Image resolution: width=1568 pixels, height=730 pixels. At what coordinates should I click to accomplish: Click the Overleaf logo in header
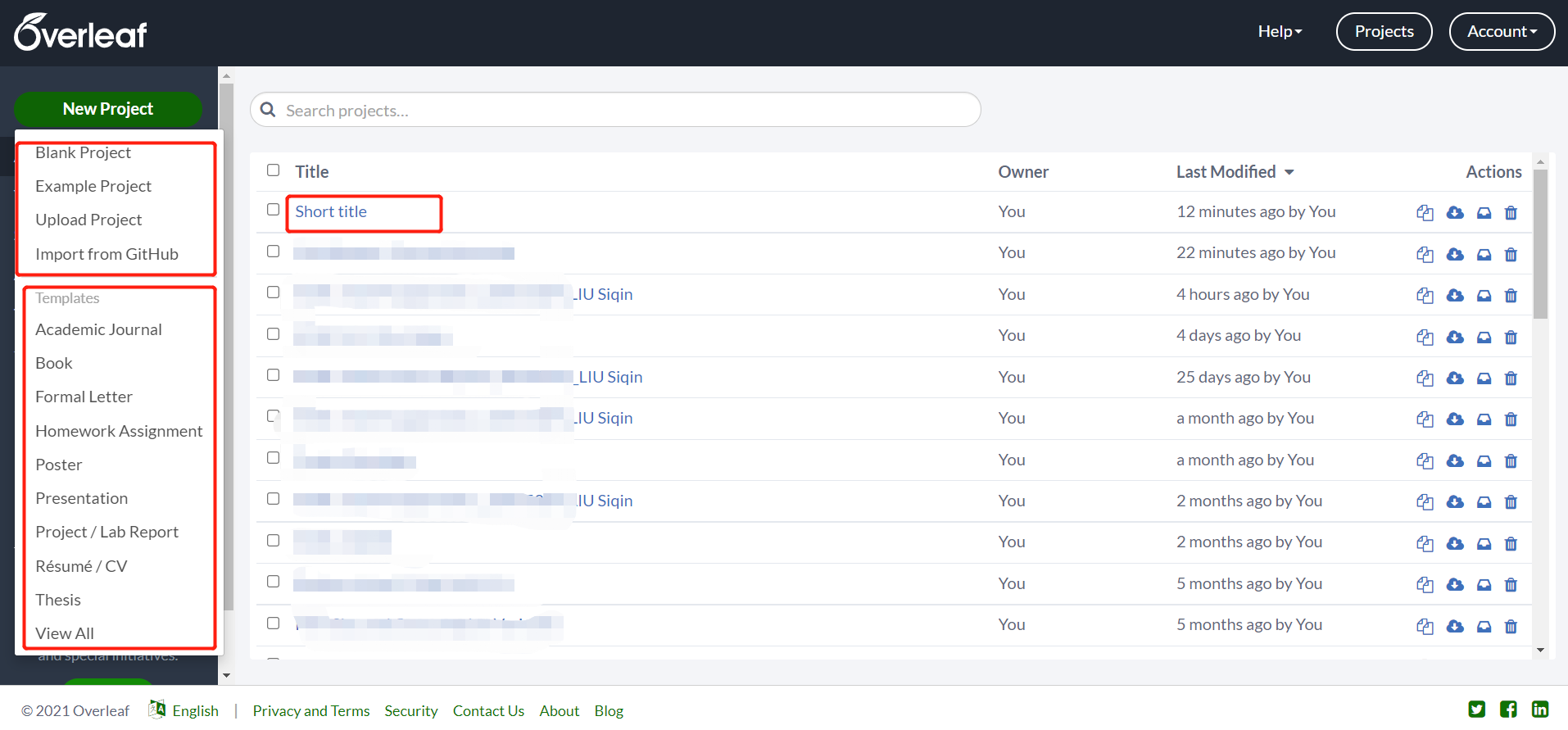tap(80, 33)
